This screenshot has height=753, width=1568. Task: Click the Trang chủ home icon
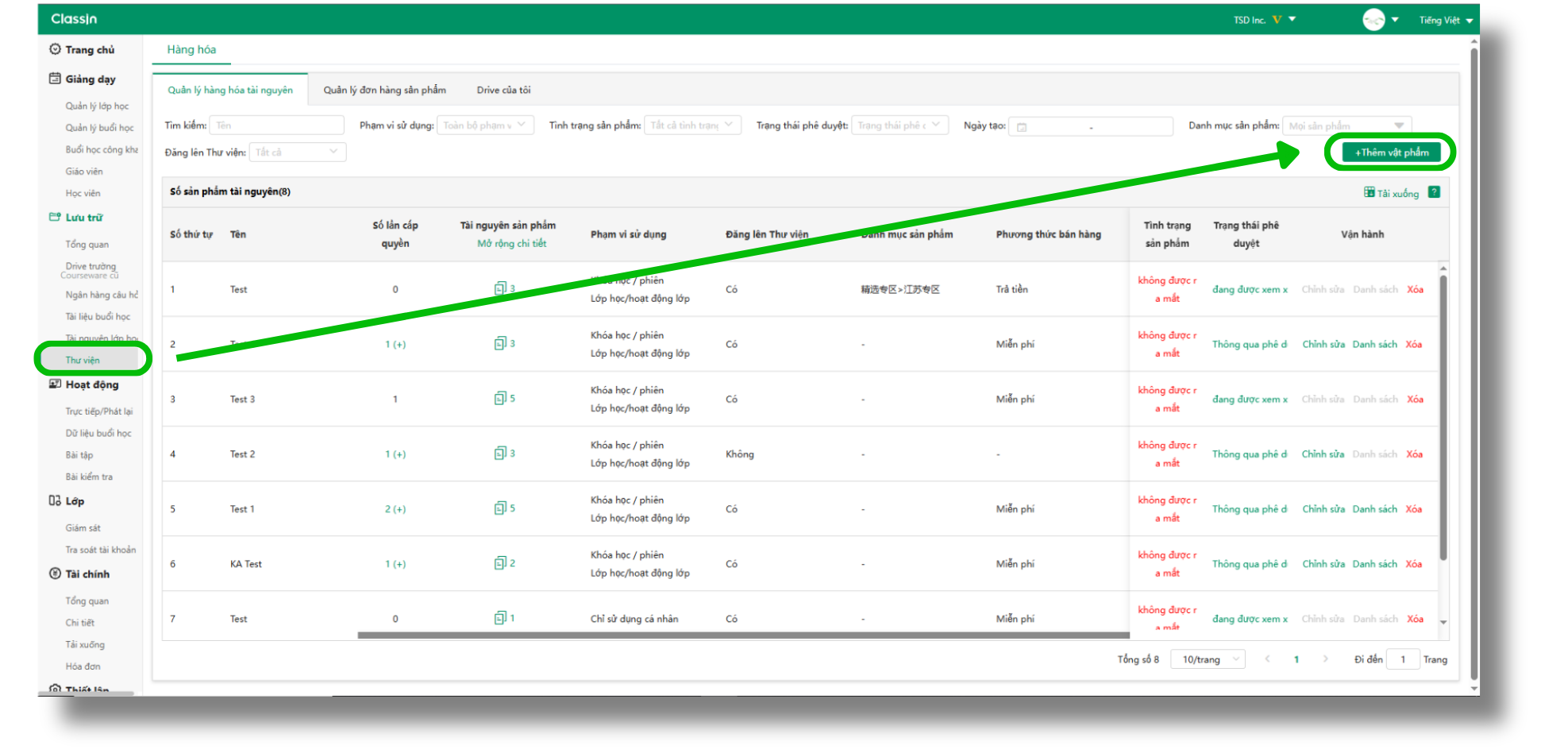pyautogui.click(x=55, y=49)
